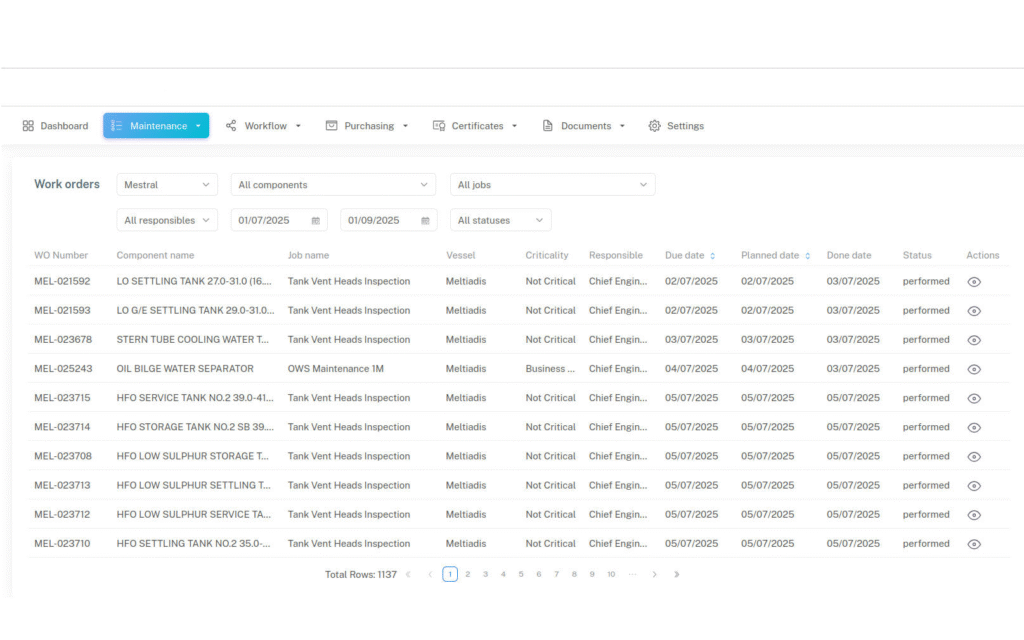Sort by Planned date column arrows

click(x=807, y=256)
